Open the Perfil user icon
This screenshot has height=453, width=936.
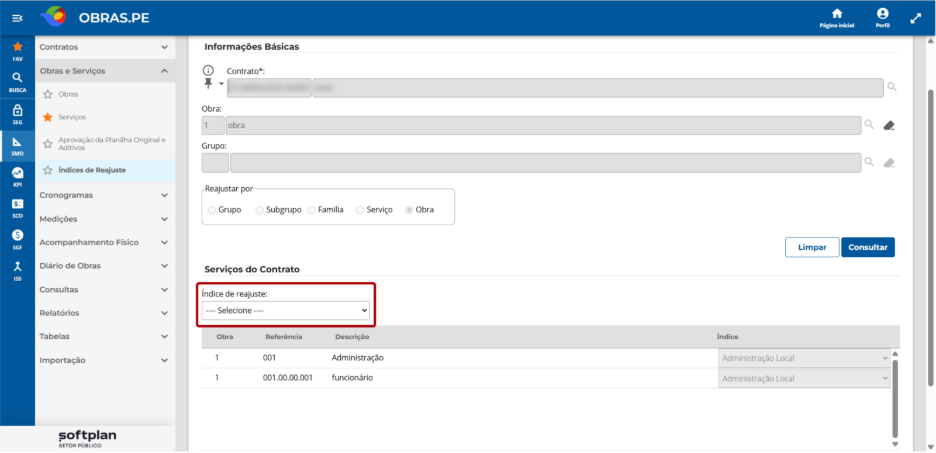click(883, 18)
